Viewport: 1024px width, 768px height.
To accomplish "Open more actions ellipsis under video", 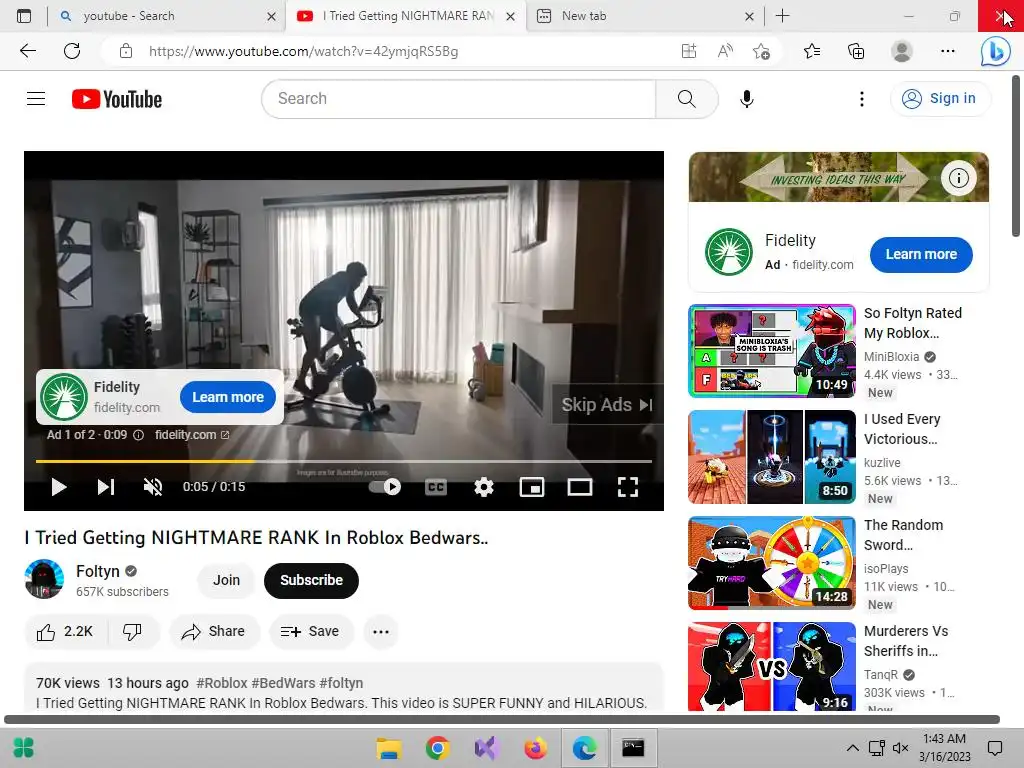I will click(381, 632).
